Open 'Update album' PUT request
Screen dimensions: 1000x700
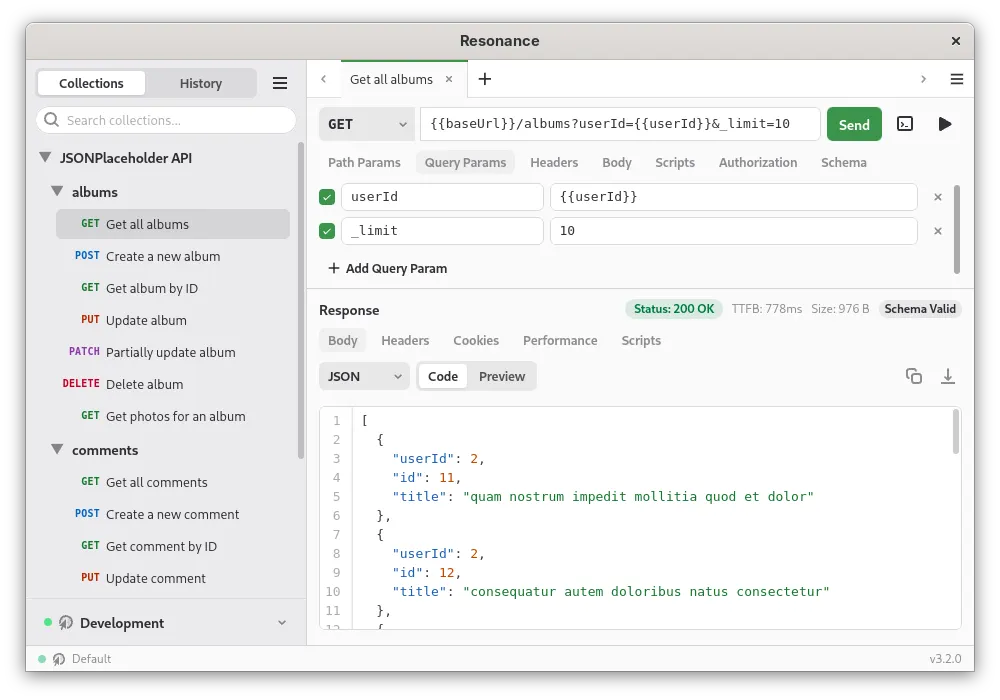(173, 320)
